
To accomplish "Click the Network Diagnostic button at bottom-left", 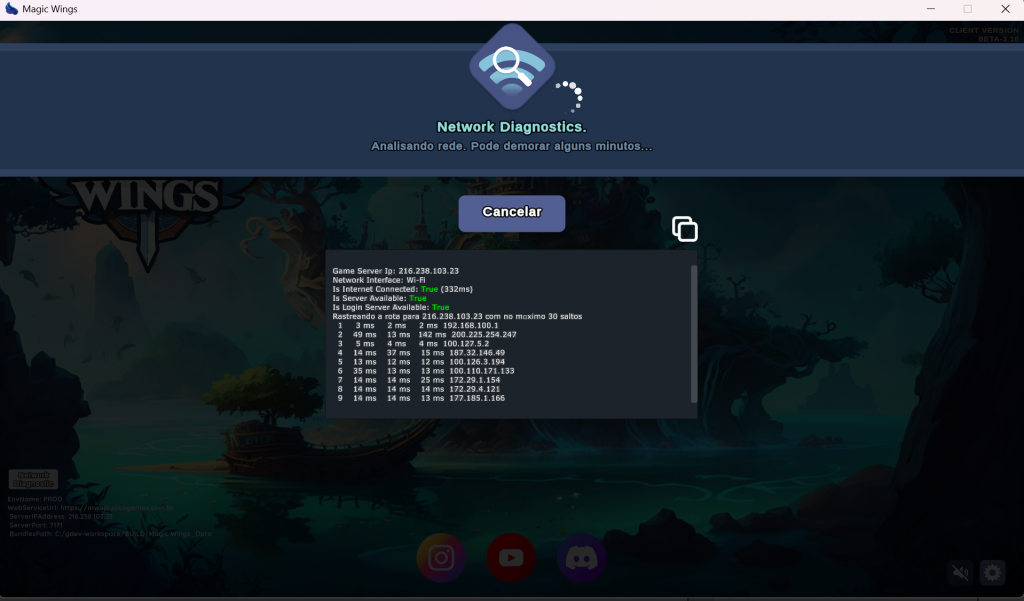I will (x=33, y=479).
